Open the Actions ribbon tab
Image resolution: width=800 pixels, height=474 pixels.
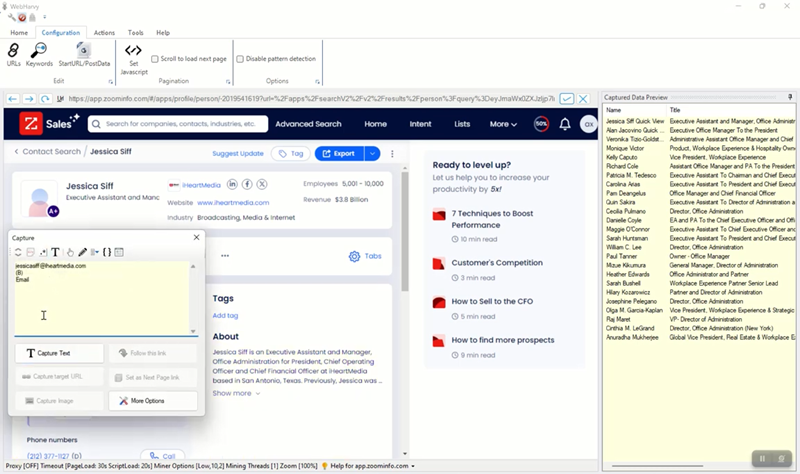pos(104,33)
